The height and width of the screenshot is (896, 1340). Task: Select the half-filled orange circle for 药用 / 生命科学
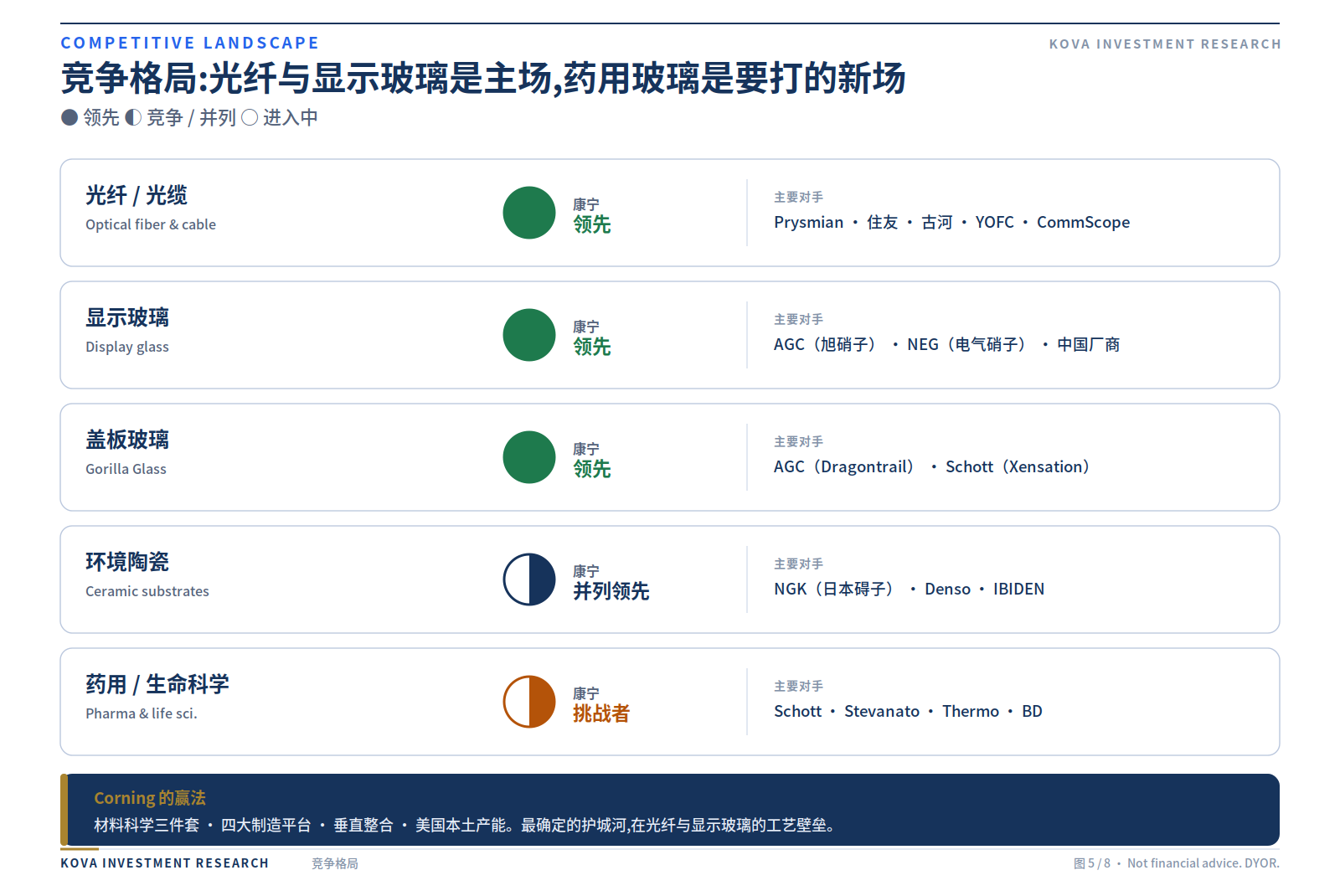pyautogui.click(x=529, y=702)
